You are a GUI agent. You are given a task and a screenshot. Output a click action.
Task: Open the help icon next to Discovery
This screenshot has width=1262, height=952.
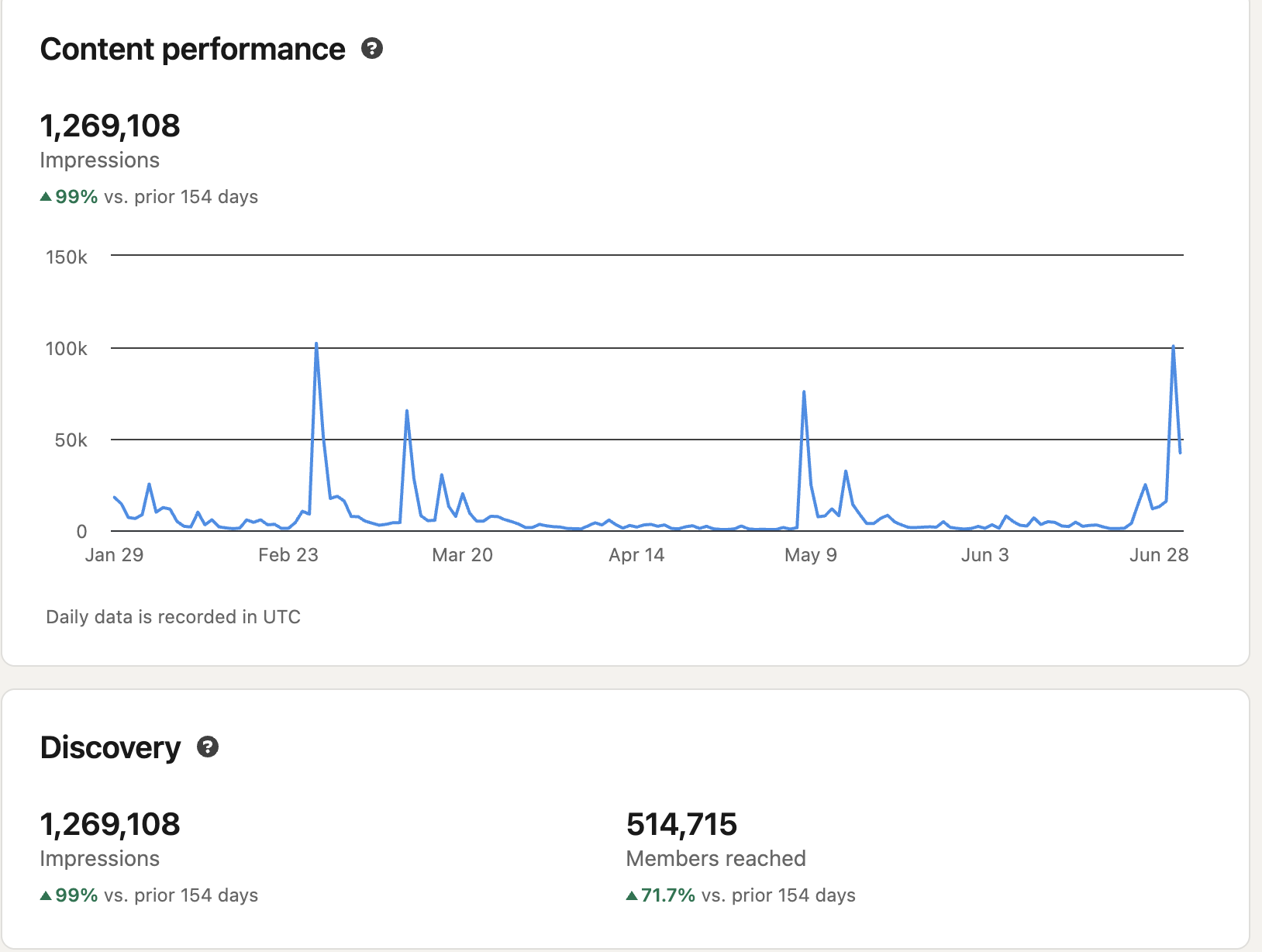tap(208, 747)
